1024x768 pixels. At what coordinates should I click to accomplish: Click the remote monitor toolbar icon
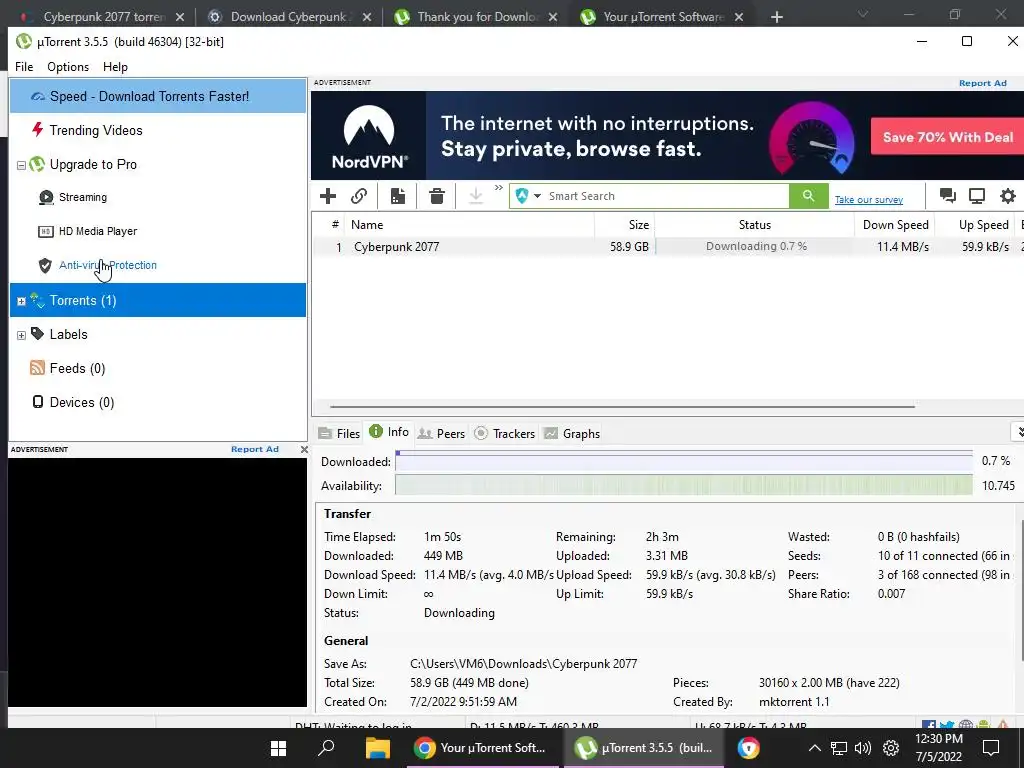[x=977, y=196]
